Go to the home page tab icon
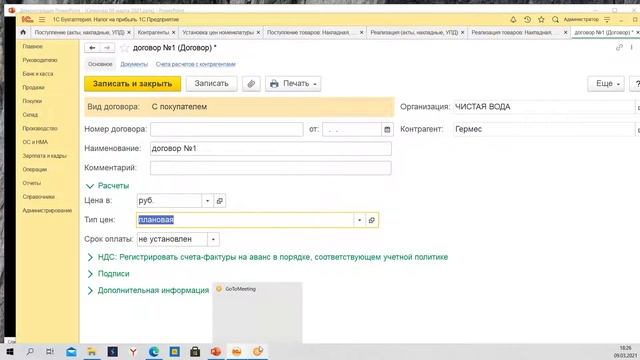 23,32
